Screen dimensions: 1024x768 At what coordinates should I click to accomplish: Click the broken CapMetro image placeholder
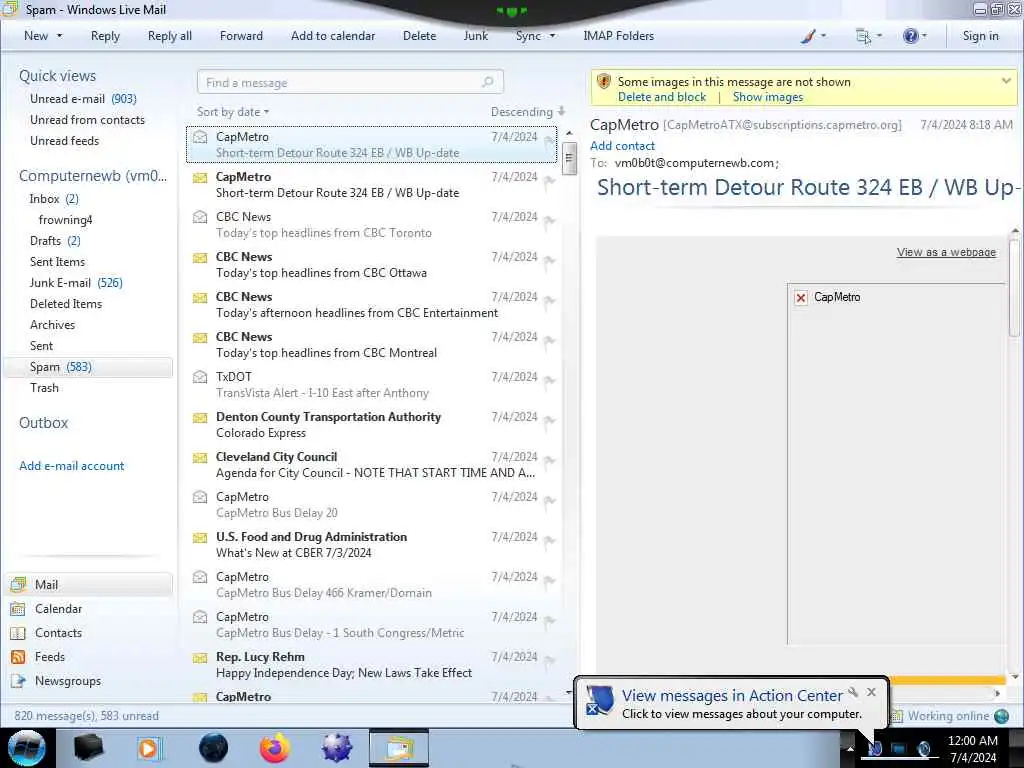click(x=801, y=298)
